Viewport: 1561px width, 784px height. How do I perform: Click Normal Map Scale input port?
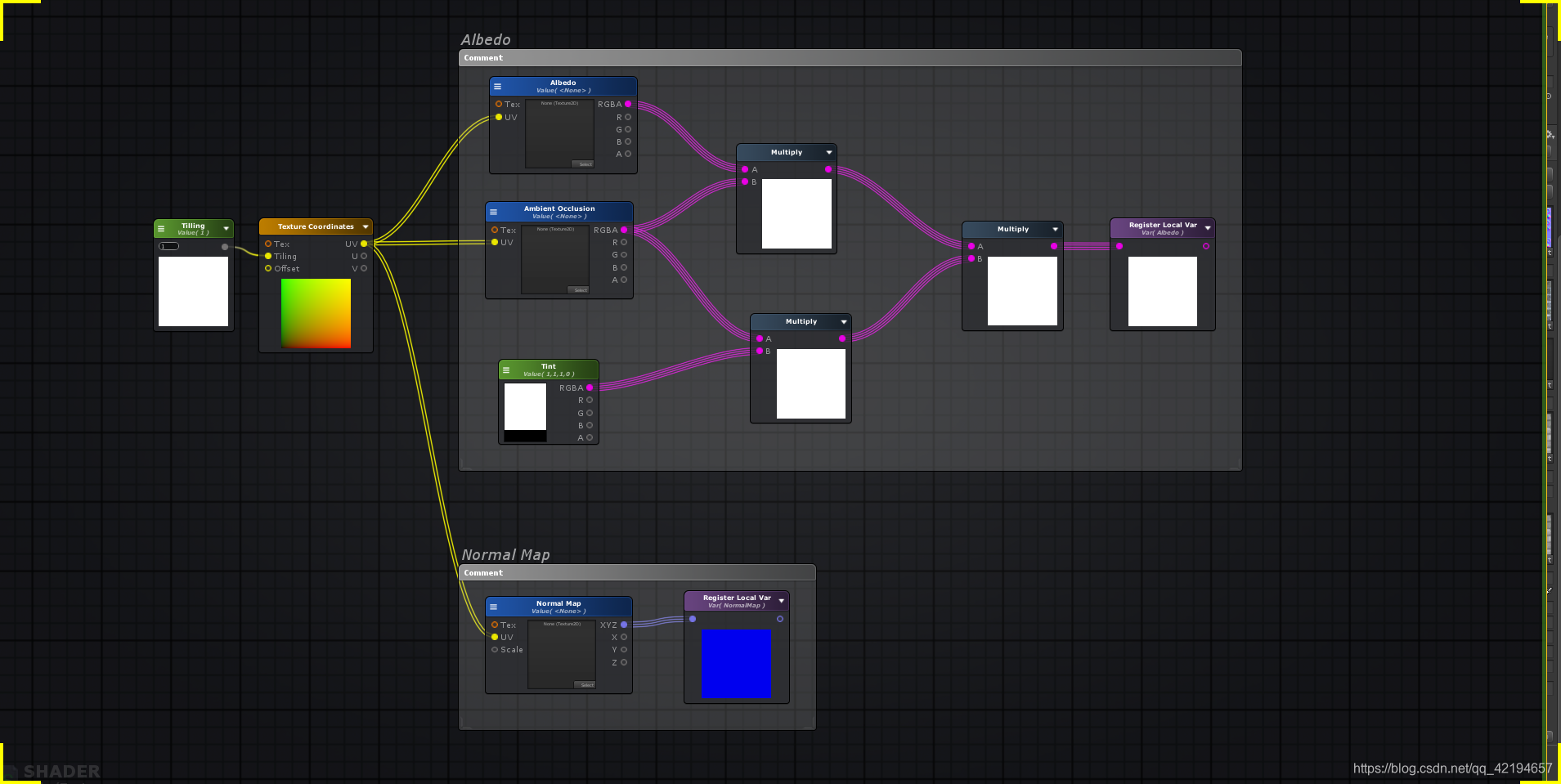[x=495, y=649]
